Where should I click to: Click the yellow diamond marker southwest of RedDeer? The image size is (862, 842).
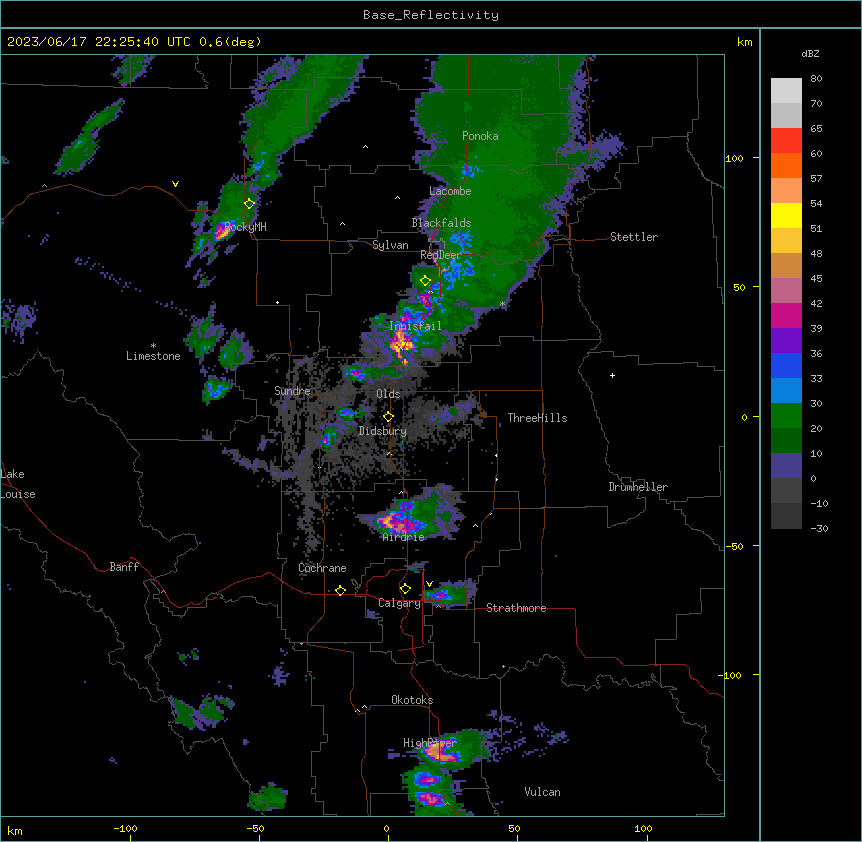click(x=425, y=281)
